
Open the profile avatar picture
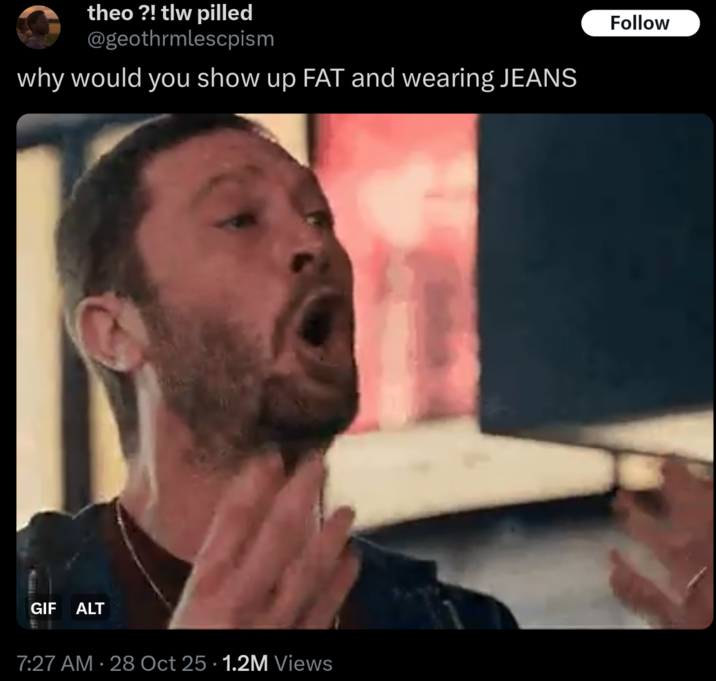pos(38,27)
